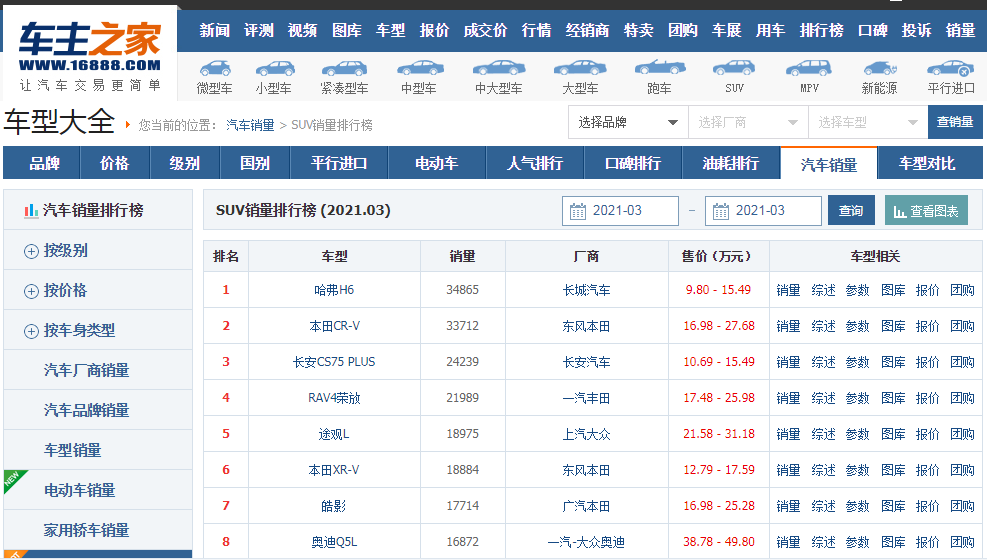Select the 电动车 tab
Screen dimensions: 987x560
click(437, 164)
